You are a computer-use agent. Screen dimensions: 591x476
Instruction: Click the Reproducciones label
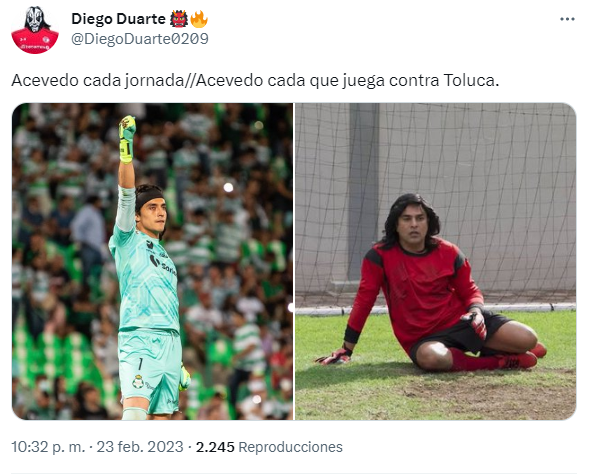coord(290,447)
